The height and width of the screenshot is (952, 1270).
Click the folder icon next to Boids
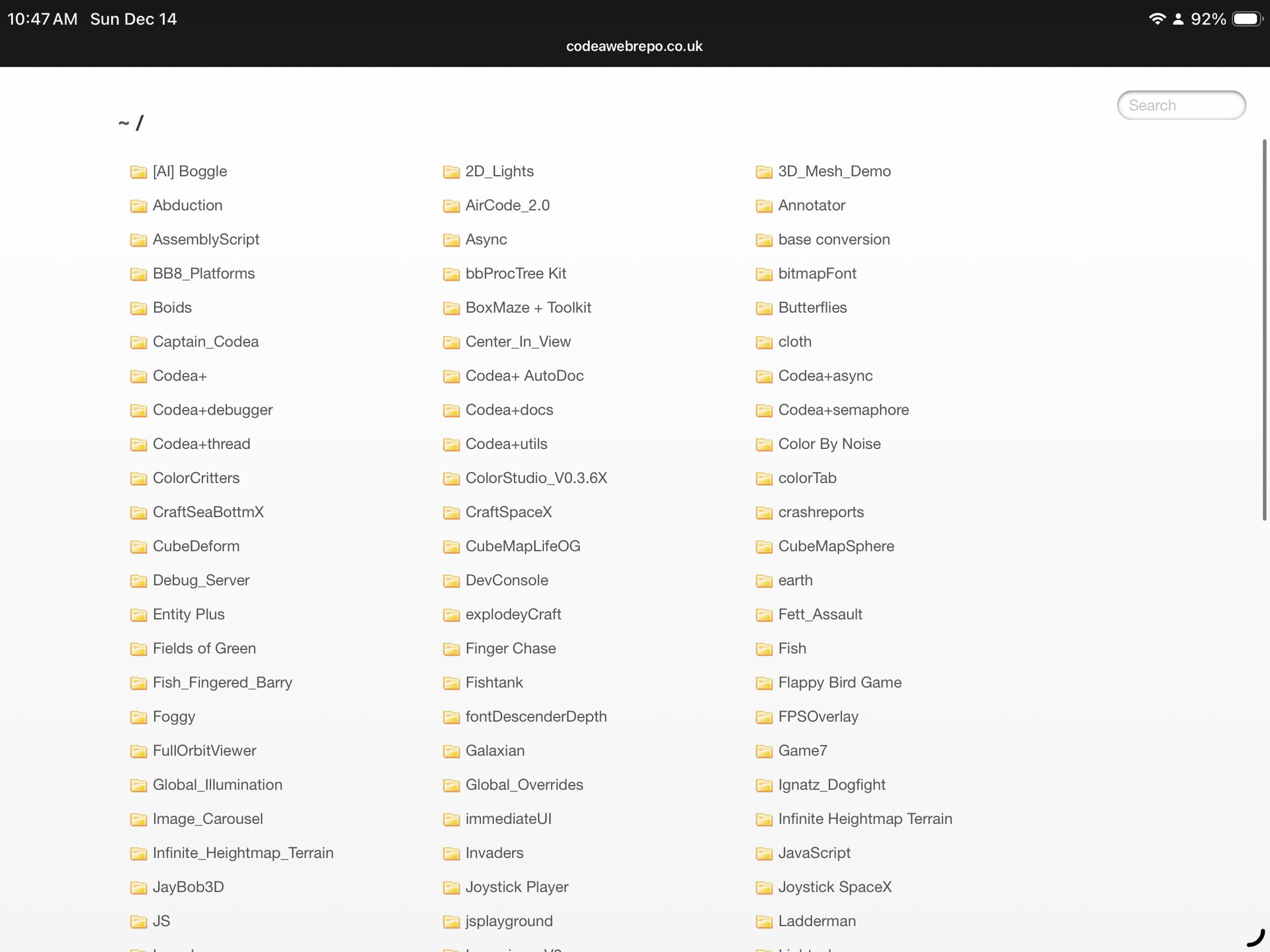pyautogui.click(x=138, y=308)
